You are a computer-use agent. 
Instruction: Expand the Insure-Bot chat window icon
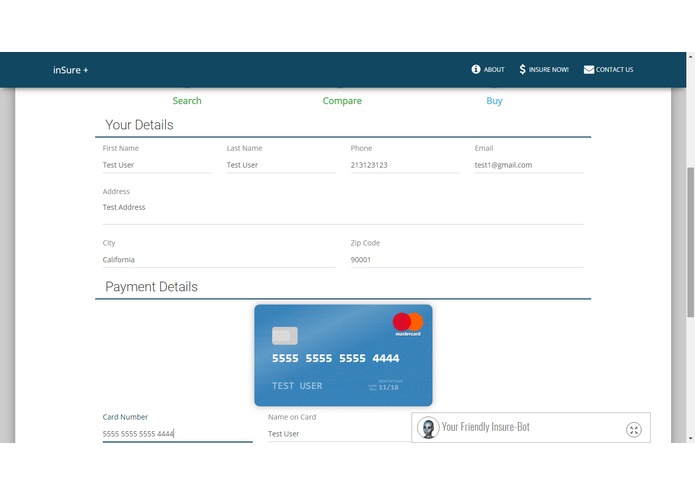[634, 429]
